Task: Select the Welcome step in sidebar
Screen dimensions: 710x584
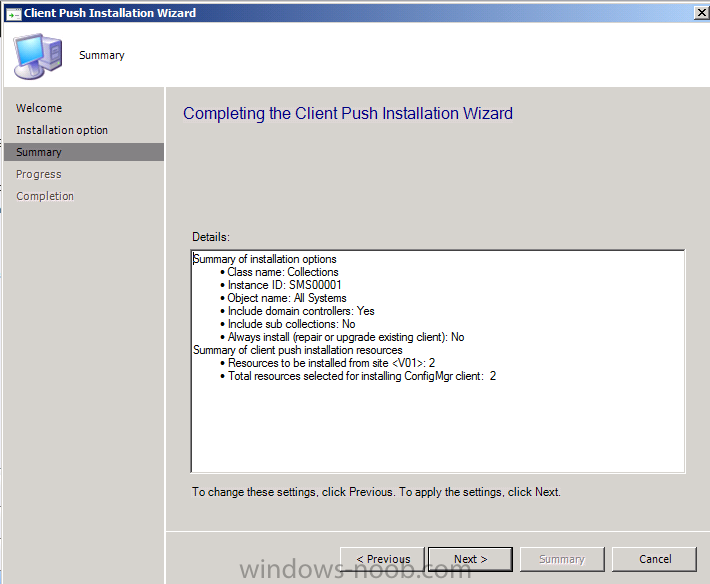Action: click(x=39, y=108)
